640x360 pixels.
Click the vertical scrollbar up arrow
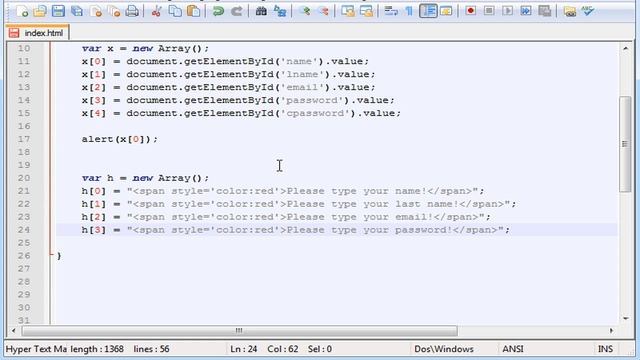(x=625, y=49)
